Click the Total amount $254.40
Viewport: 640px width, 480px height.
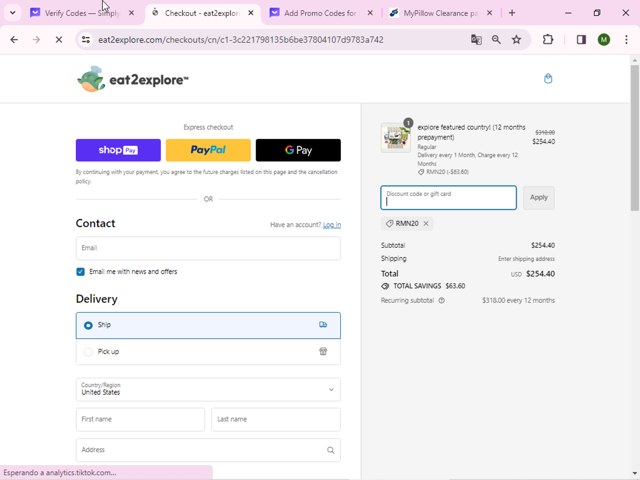[540, 274]
